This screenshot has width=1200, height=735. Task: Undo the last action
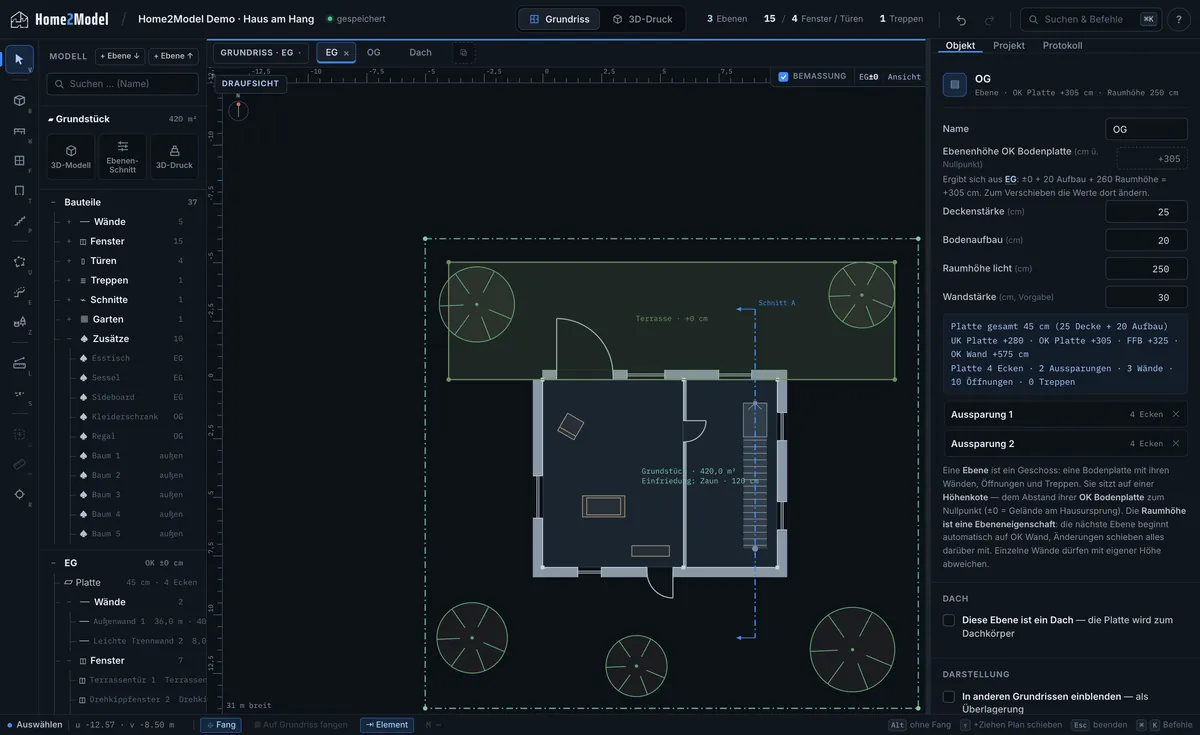pos(961,19)
